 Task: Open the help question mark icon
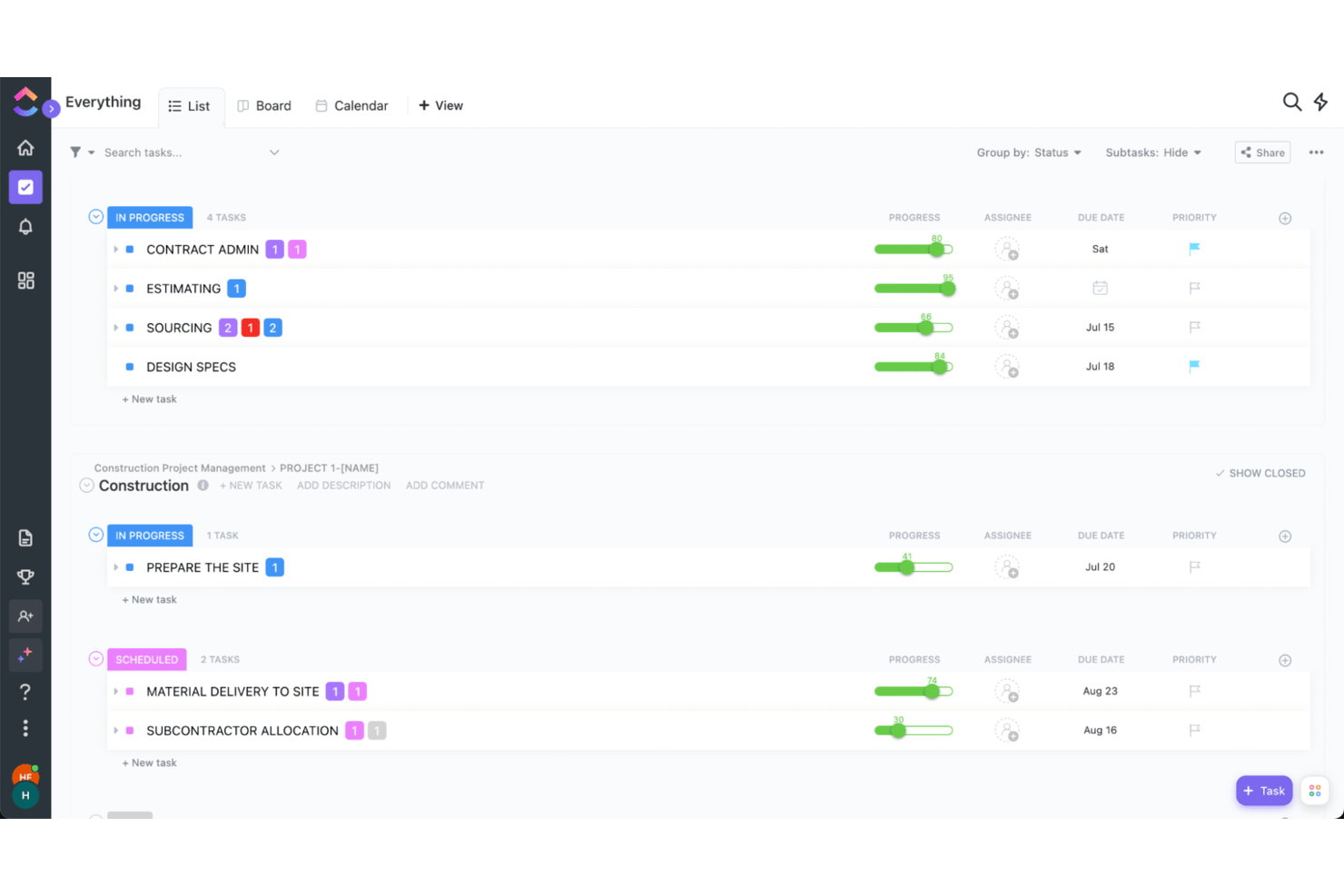click(x=25, y=692)
